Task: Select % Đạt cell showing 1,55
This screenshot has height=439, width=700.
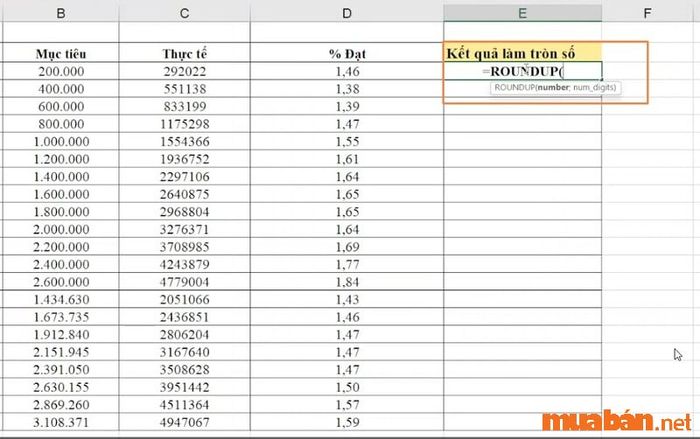Action: pos(347,142)
